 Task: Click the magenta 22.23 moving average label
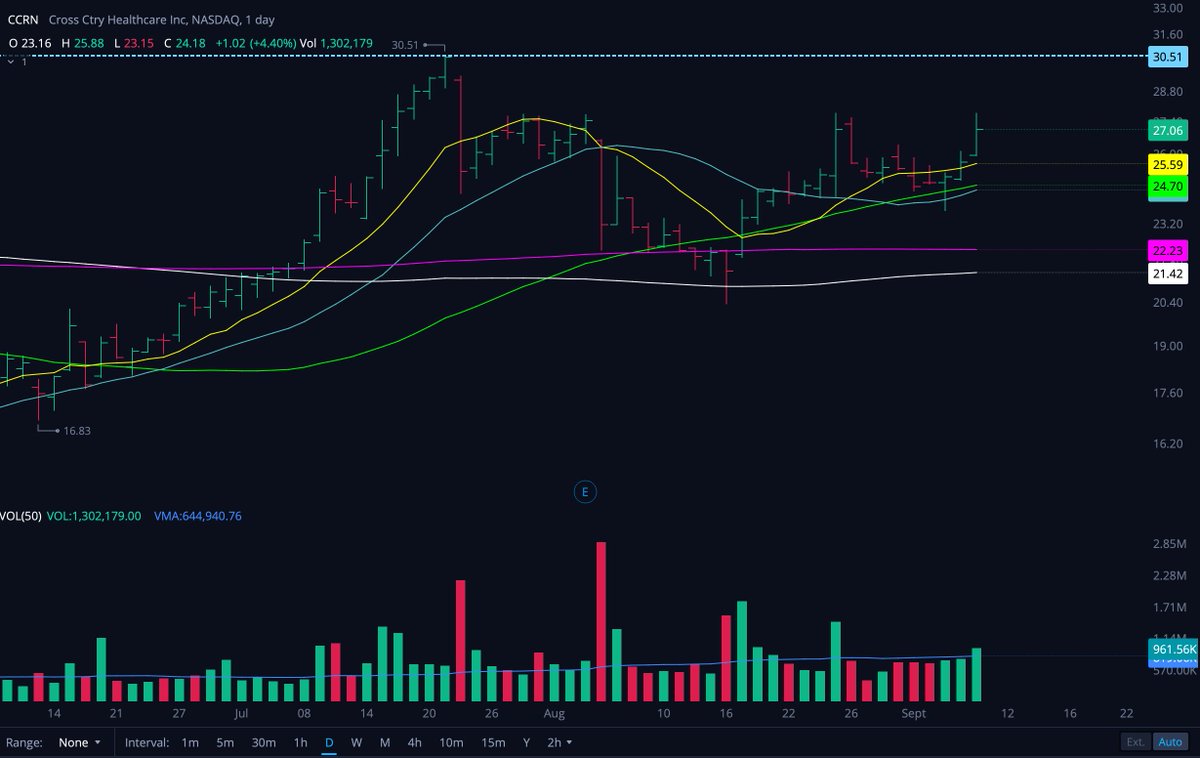(x=1167, y=251)
